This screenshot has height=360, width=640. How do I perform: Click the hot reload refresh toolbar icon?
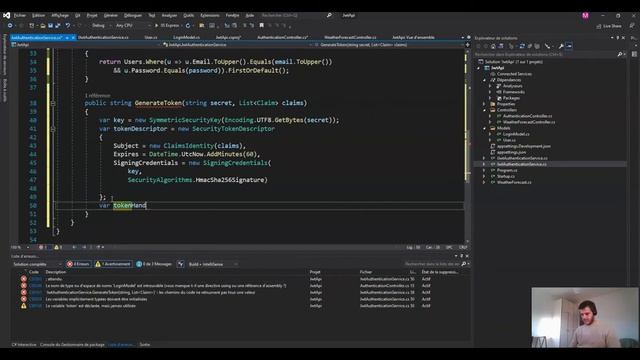tap(188, 25)
